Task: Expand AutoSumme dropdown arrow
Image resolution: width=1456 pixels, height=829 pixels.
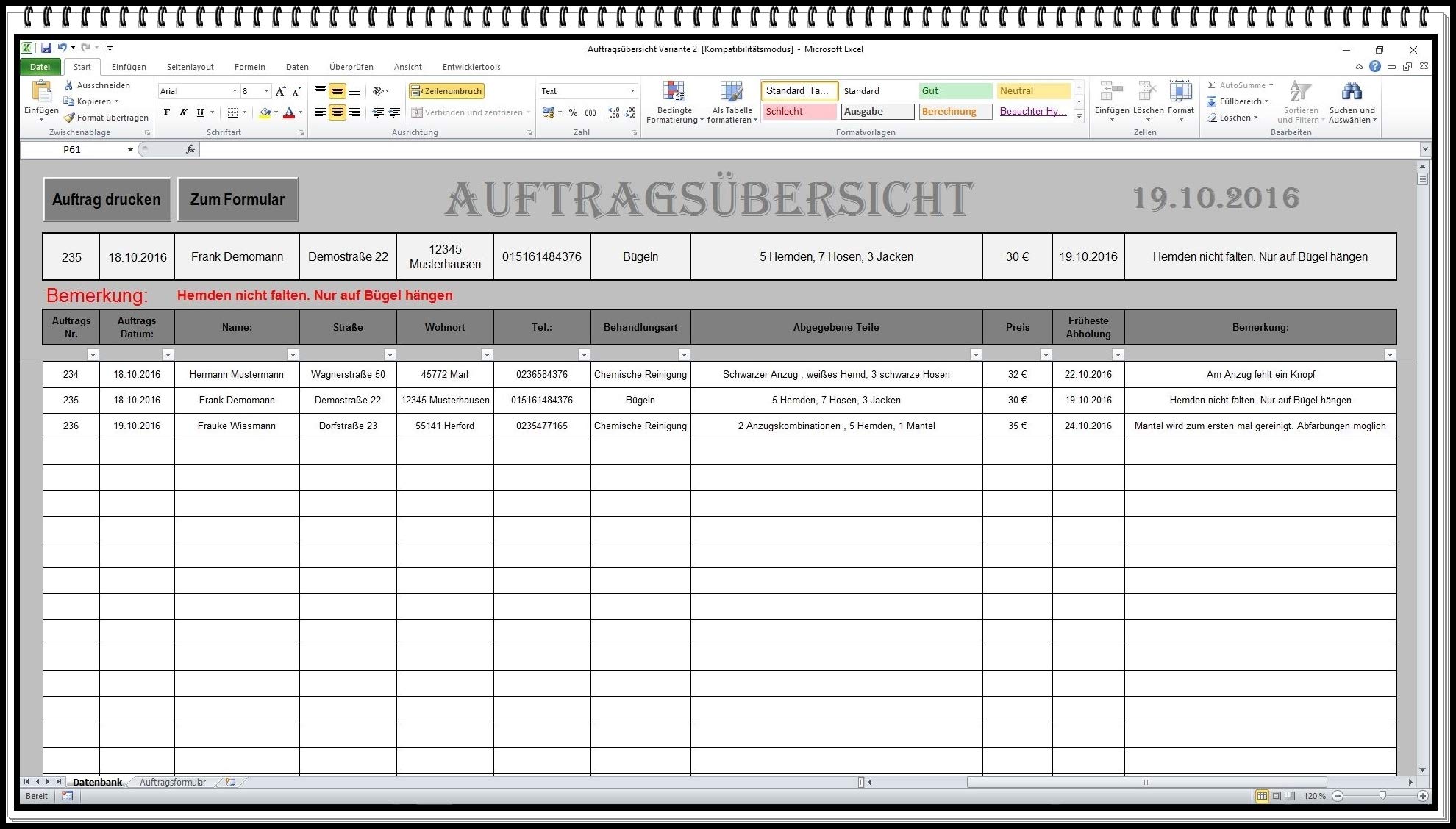Action: click(x=1271, y=85)
